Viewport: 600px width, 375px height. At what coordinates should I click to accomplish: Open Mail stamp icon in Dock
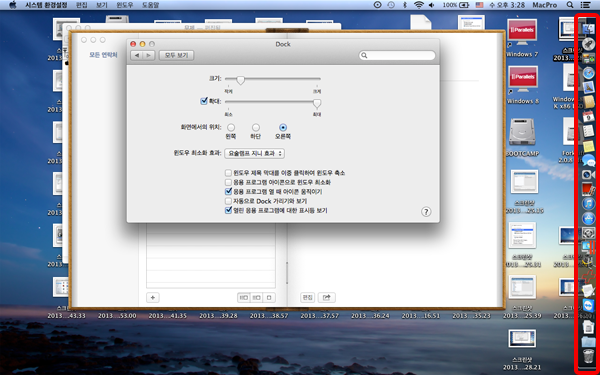coord(589,87)
